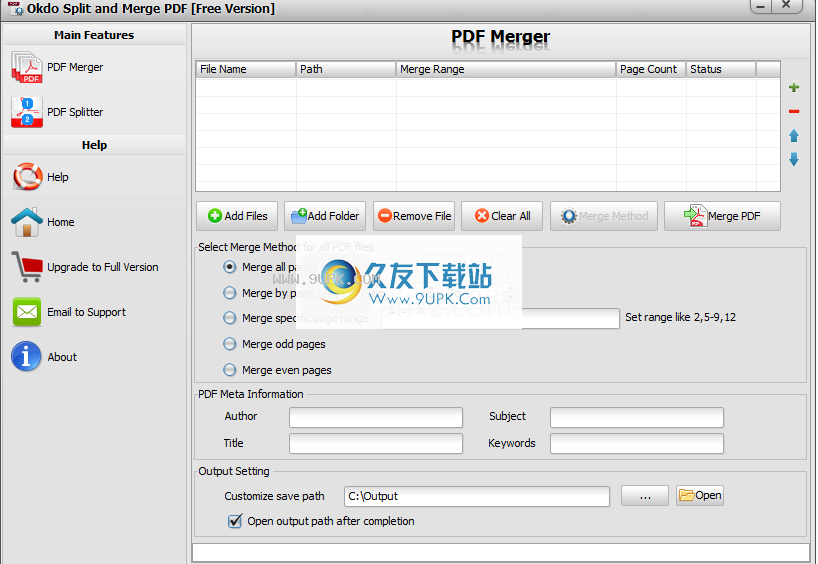
Task: Click the Home house icon
Action: 27,222
